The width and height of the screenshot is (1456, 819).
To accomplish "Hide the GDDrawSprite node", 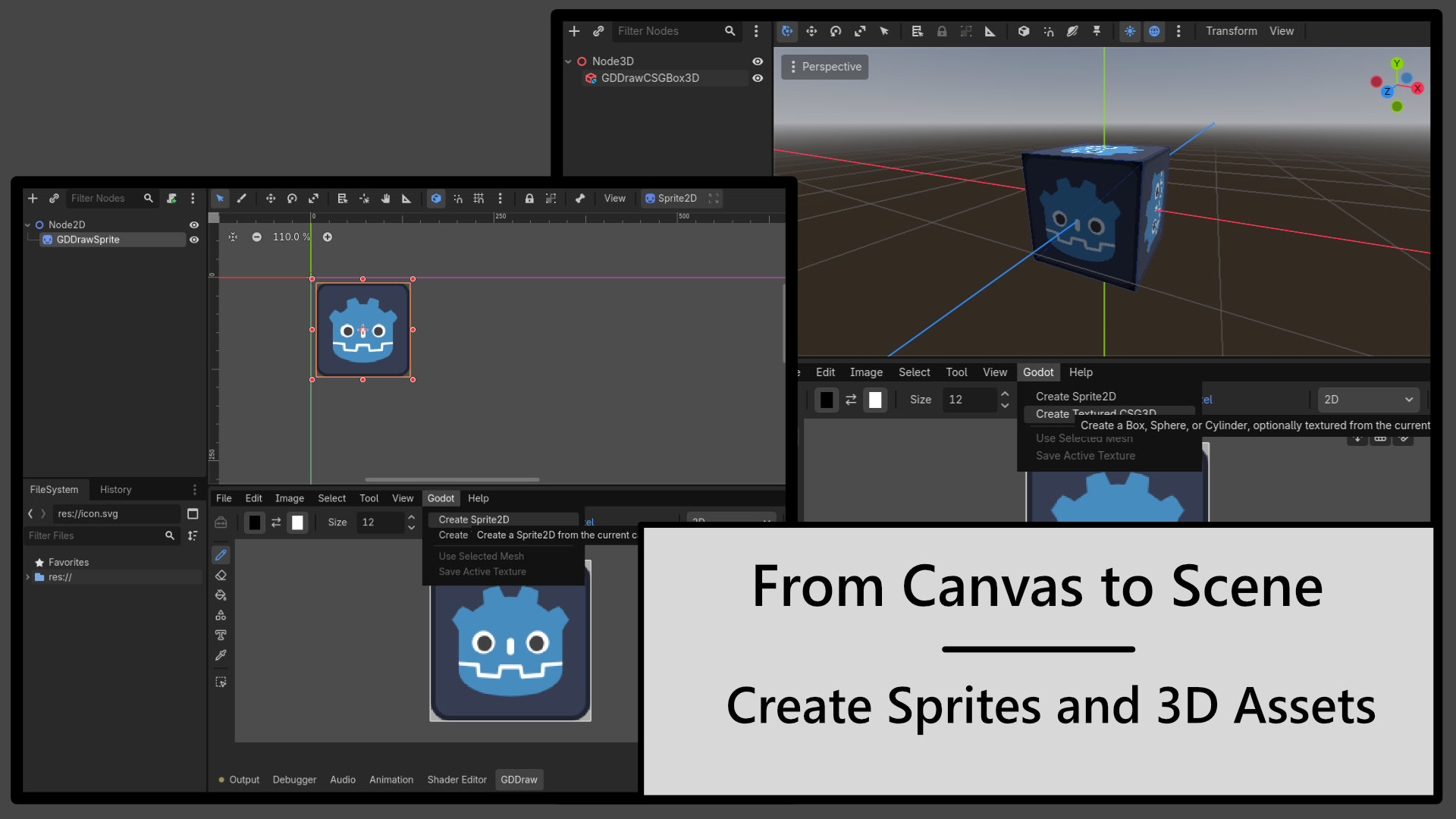I will (x=194, y=240).
